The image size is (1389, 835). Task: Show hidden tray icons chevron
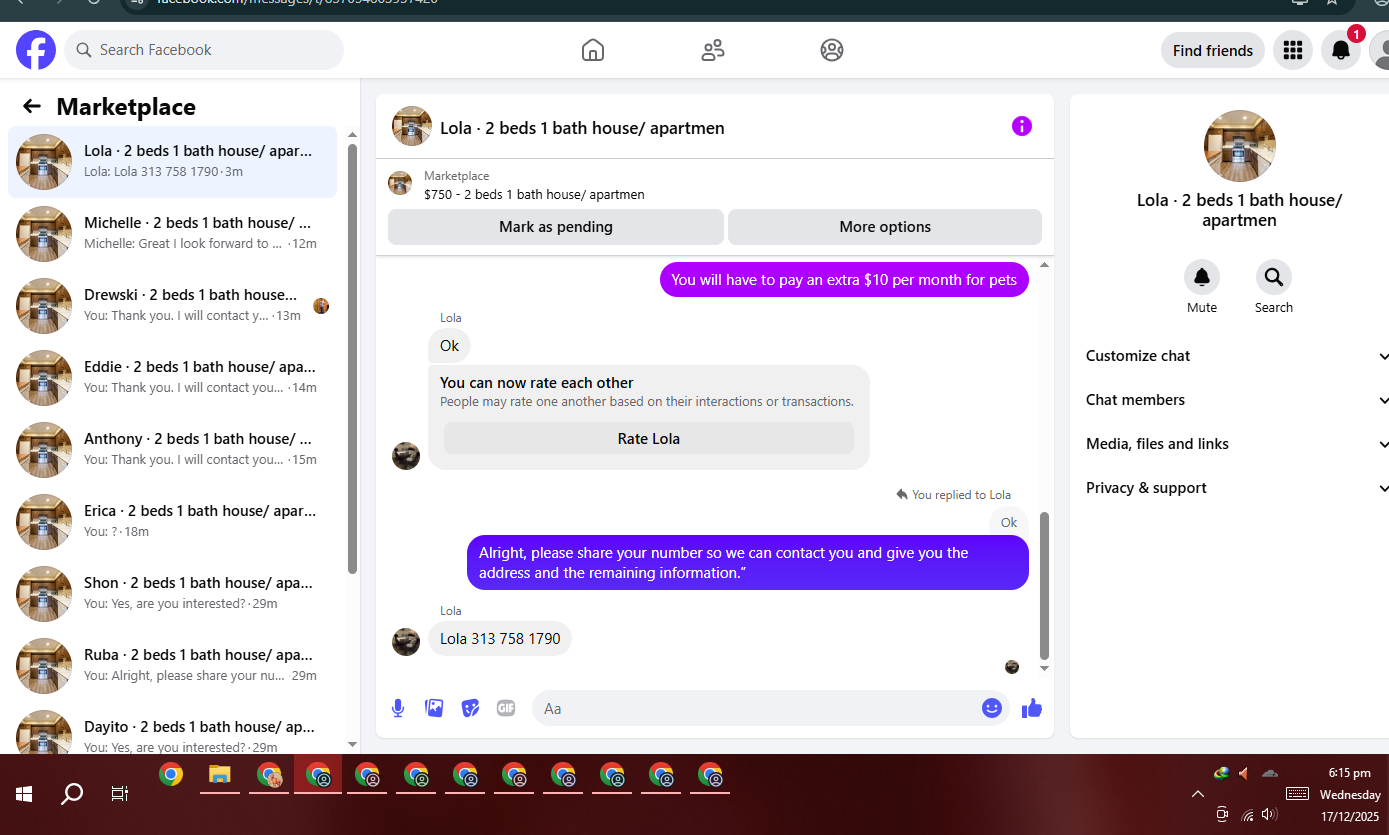click(x=1198, y=794)
